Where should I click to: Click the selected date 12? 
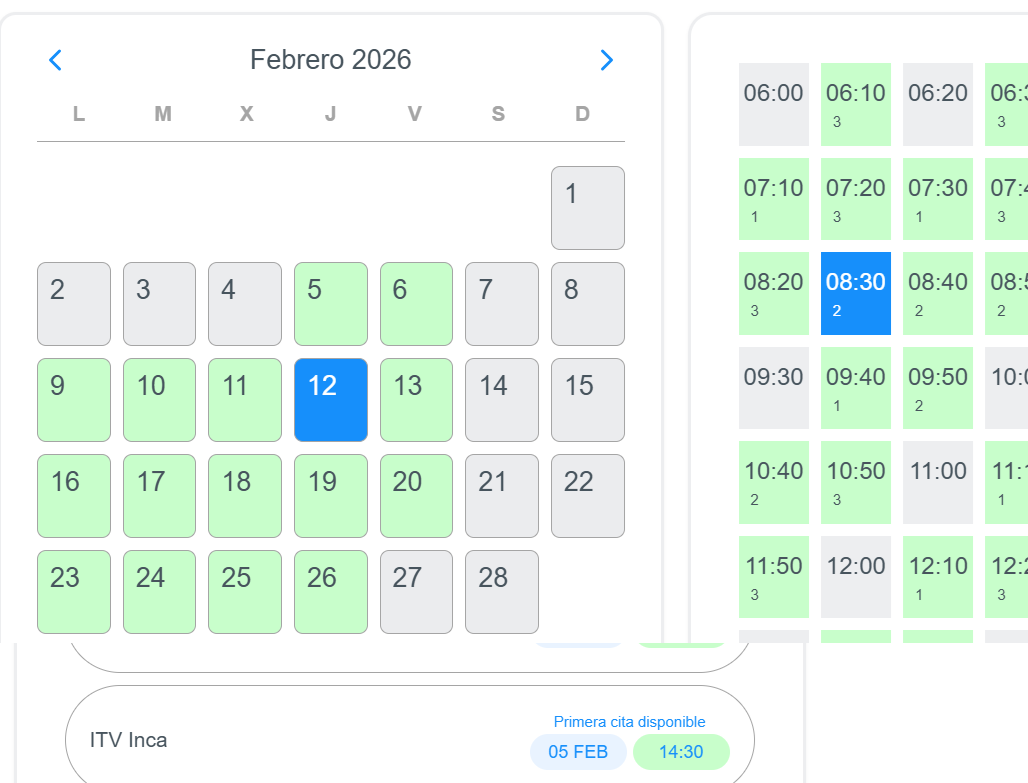[330, 400]
